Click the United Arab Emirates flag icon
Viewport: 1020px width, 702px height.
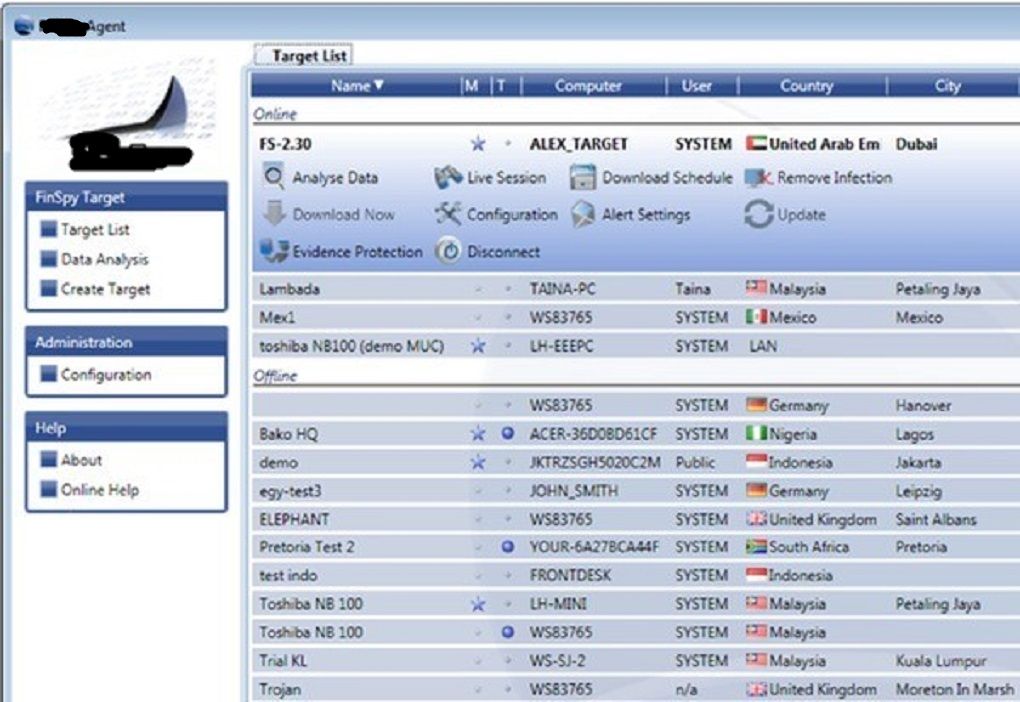[757, 143]
